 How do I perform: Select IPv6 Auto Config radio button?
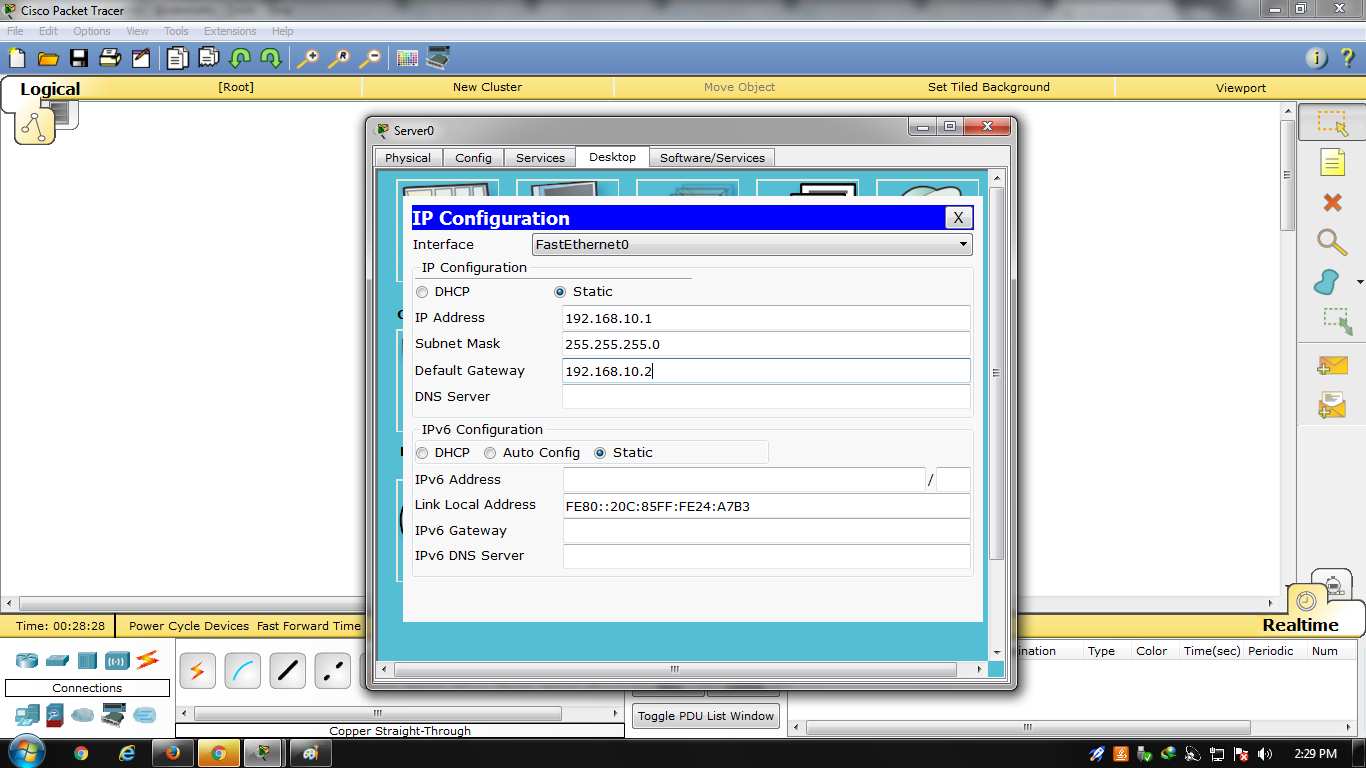[490, 453]
